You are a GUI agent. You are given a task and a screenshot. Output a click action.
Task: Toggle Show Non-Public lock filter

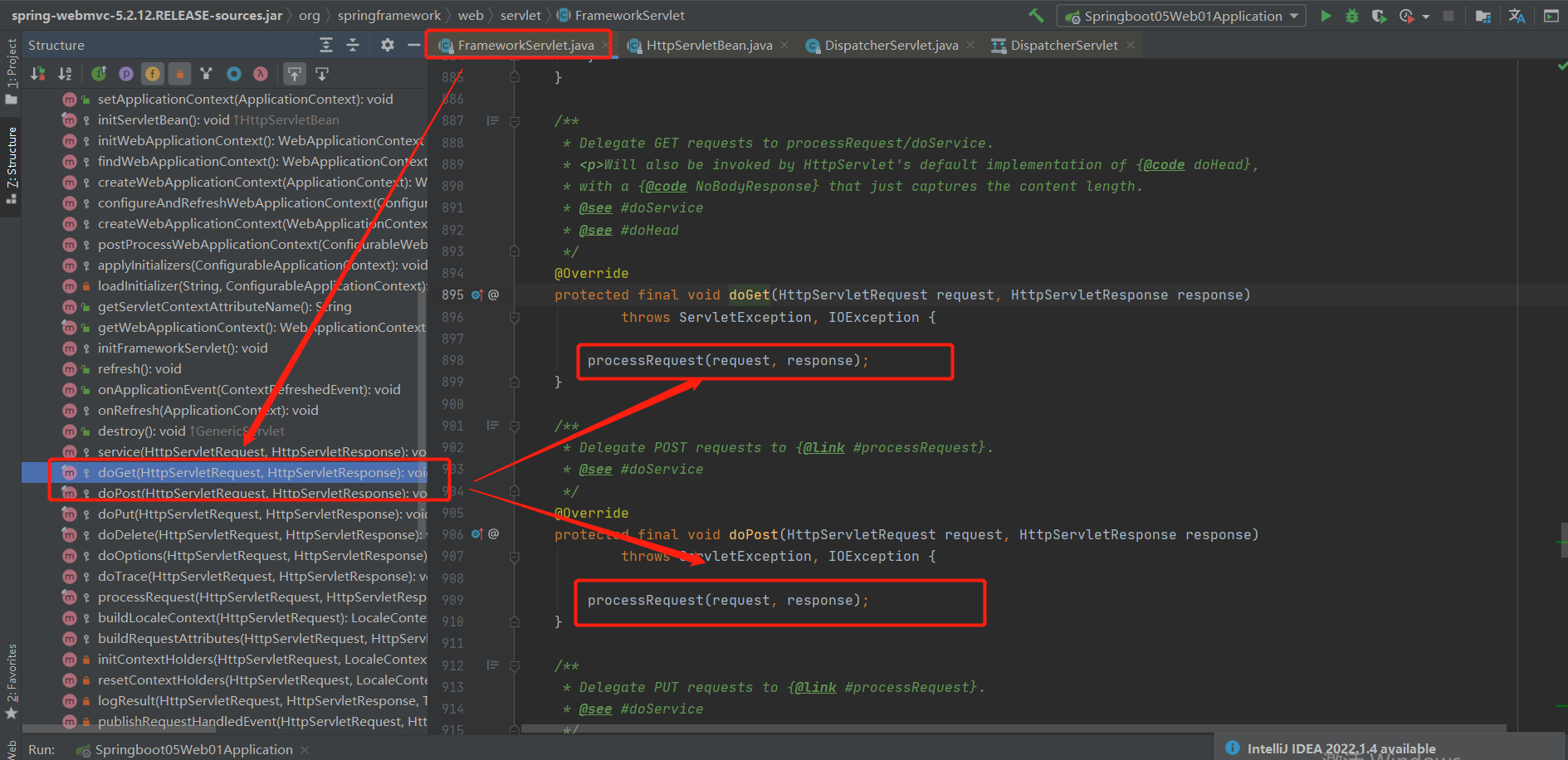180,74
